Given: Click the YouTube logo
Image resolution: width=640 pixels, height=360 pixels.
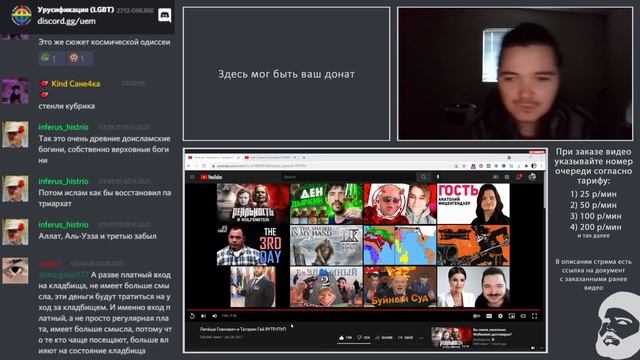Looking at the screenshot, I should [x=211, y=177].
